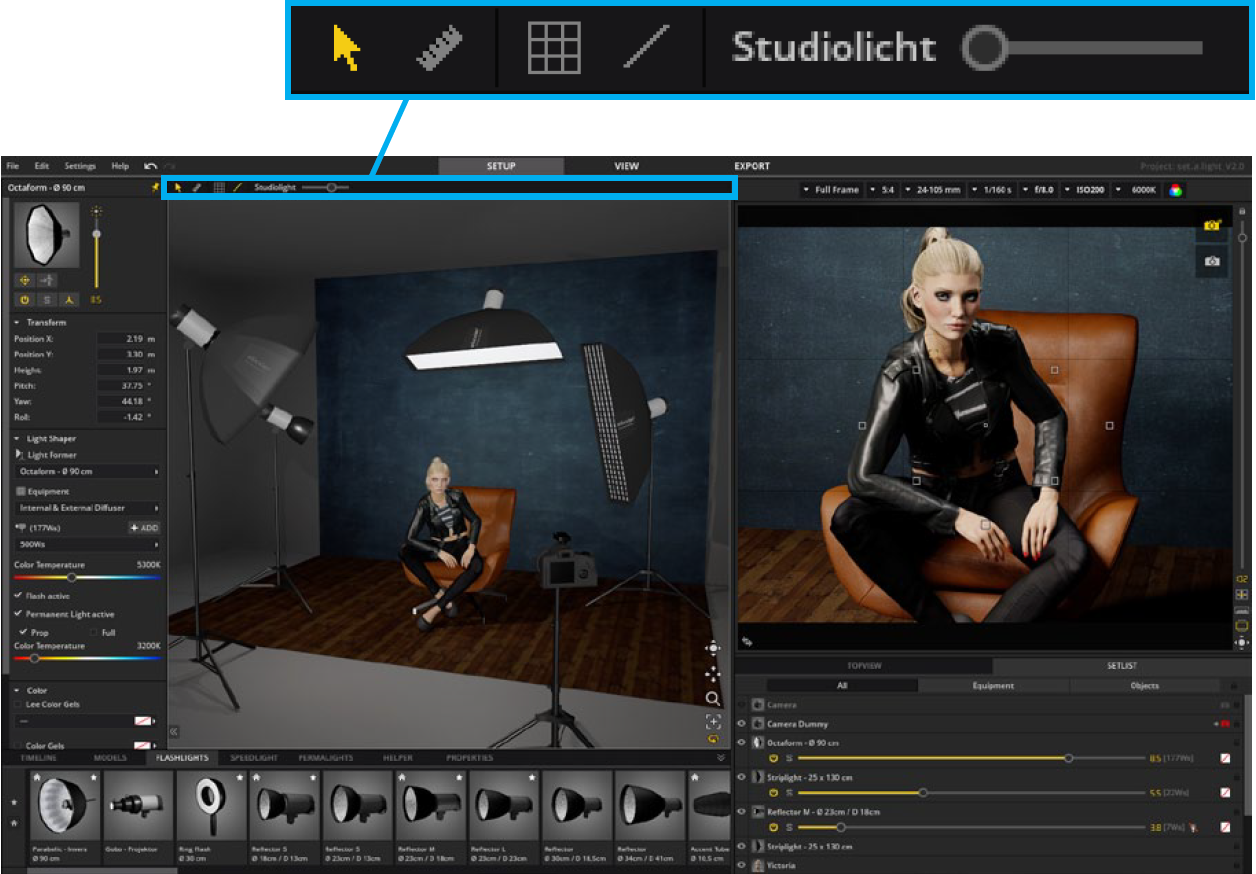Disable the Flash active checkbox
The width and height of the screenshot is (1256, 874).
pos(18,596)
